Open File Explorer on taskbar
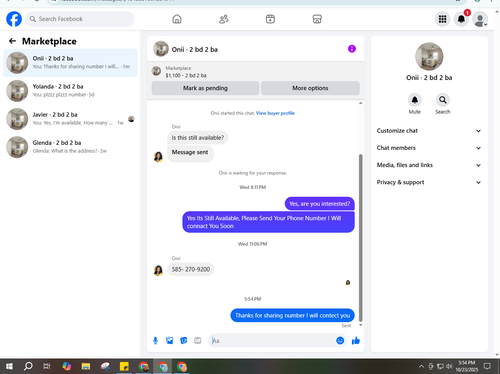 coord(86,366)
